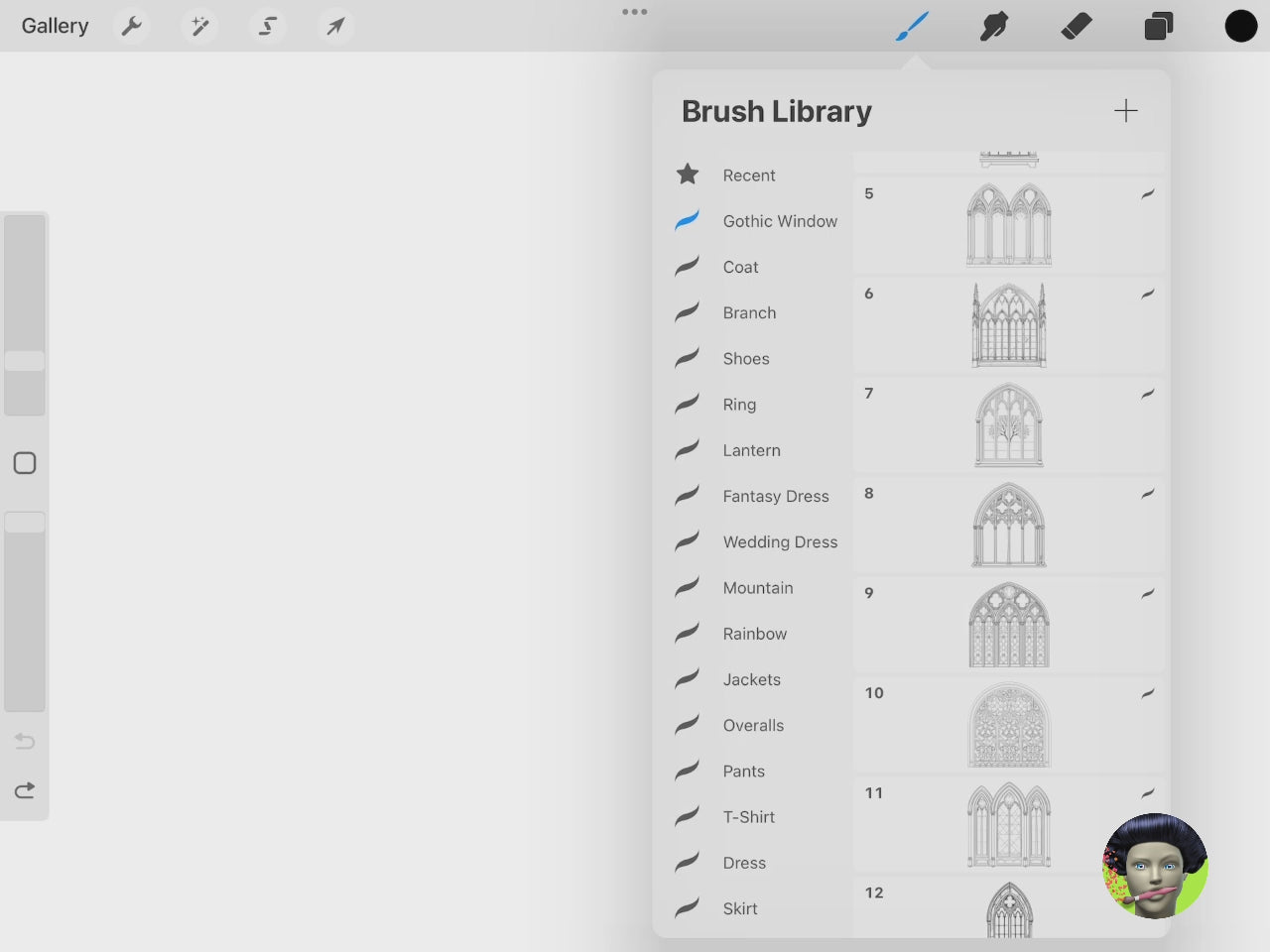Open the Wedding Dress brush set

(780, 541)
